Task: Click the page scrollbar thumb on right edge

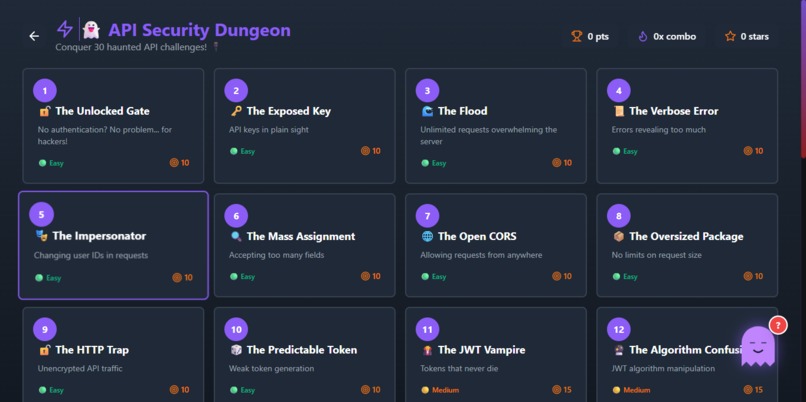Action: pos(803,77)
